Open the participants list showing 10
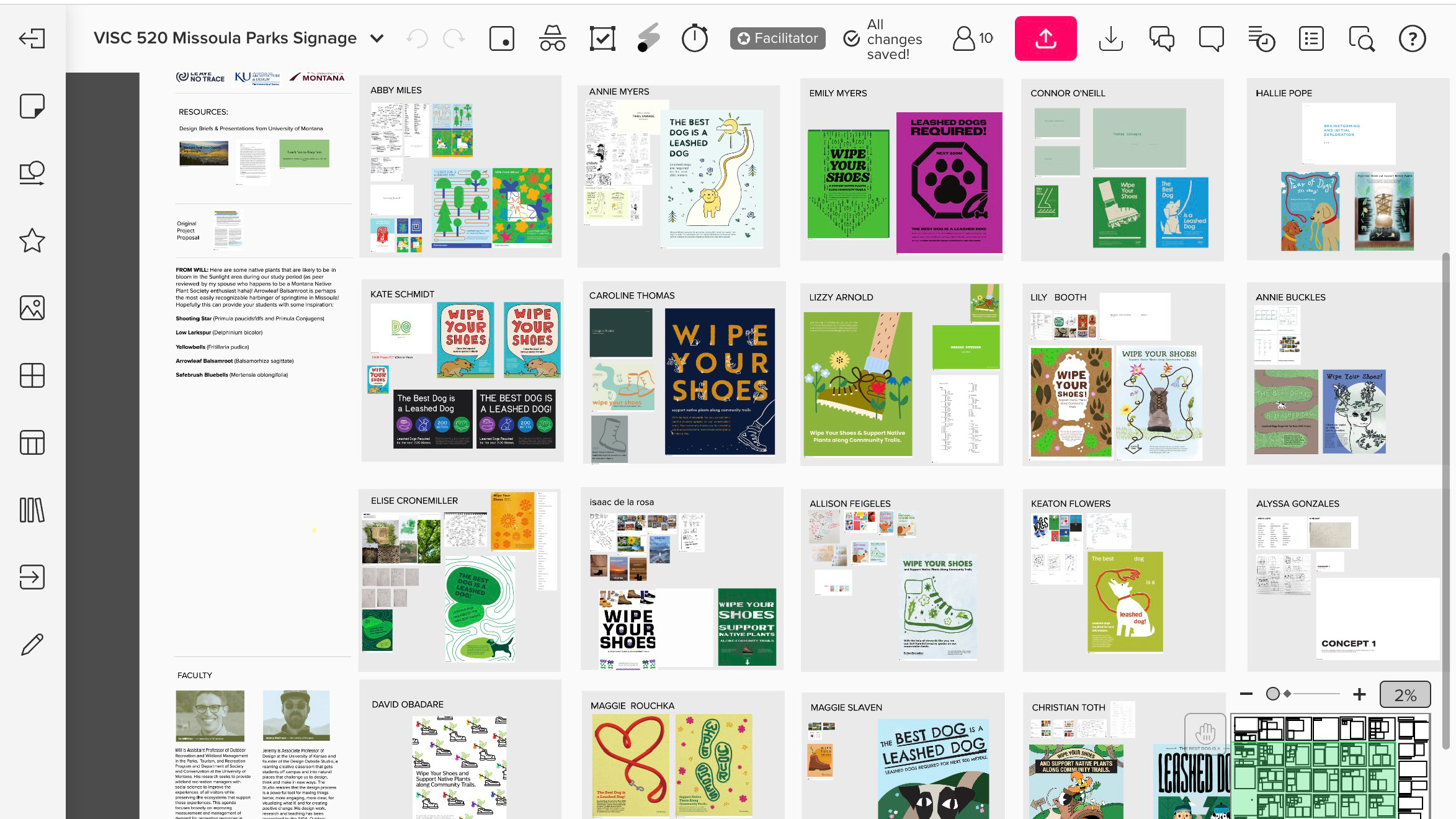The width and height of the screenshot is (1456, 819). [973, 38]
